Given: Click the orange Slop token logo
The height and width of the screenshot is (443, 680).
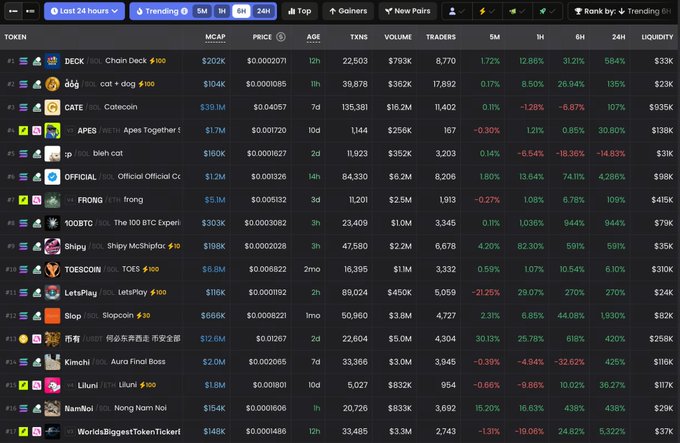Looking at the screenshot, I should [52, 316].
